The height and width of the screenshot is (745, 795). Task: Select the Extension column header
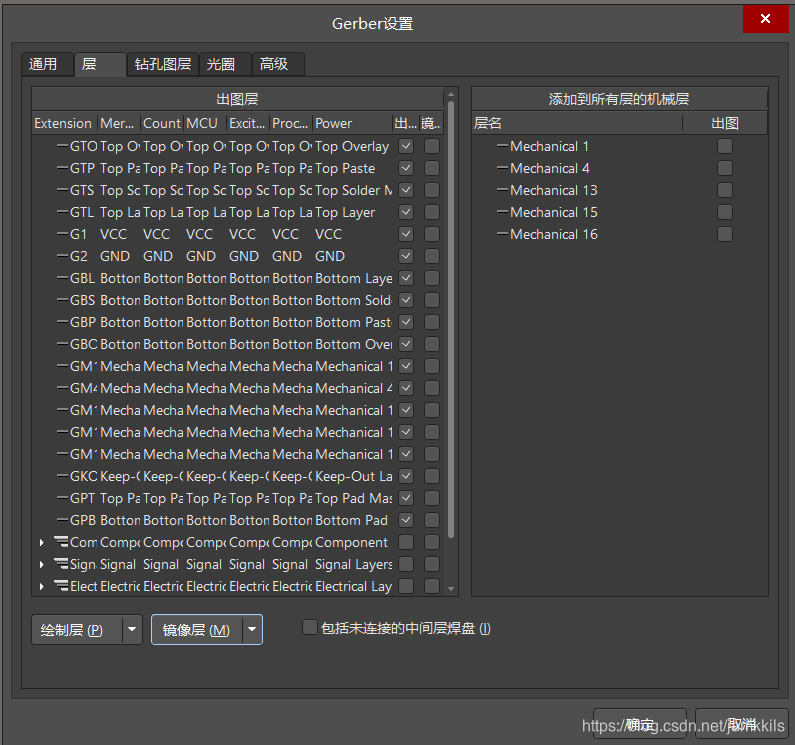click(x=63, y=123)
